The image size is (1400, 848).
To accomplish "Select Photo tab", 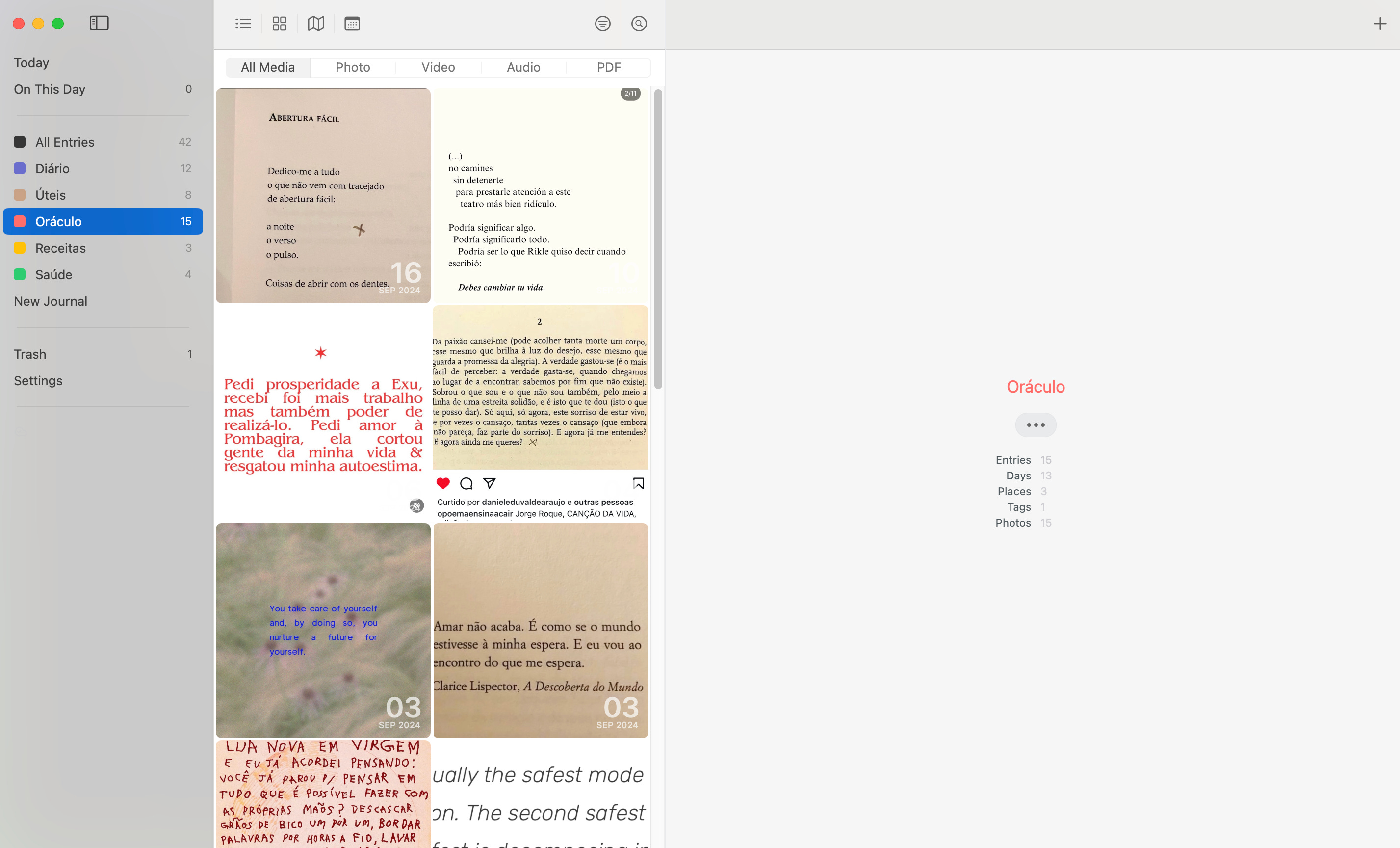I will tap(353, 67).
